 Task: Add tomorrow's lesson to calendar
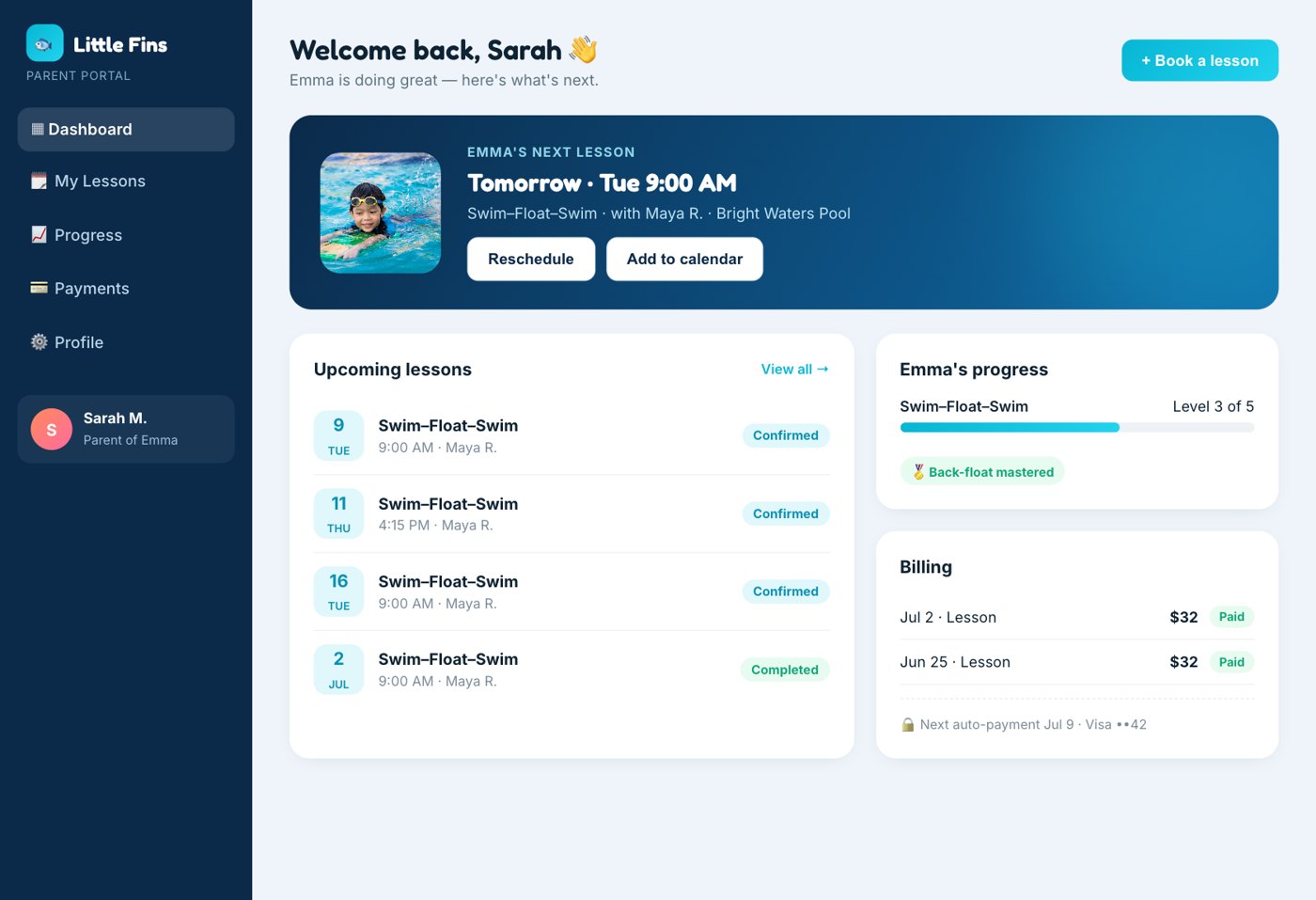[x=684, y=259]
